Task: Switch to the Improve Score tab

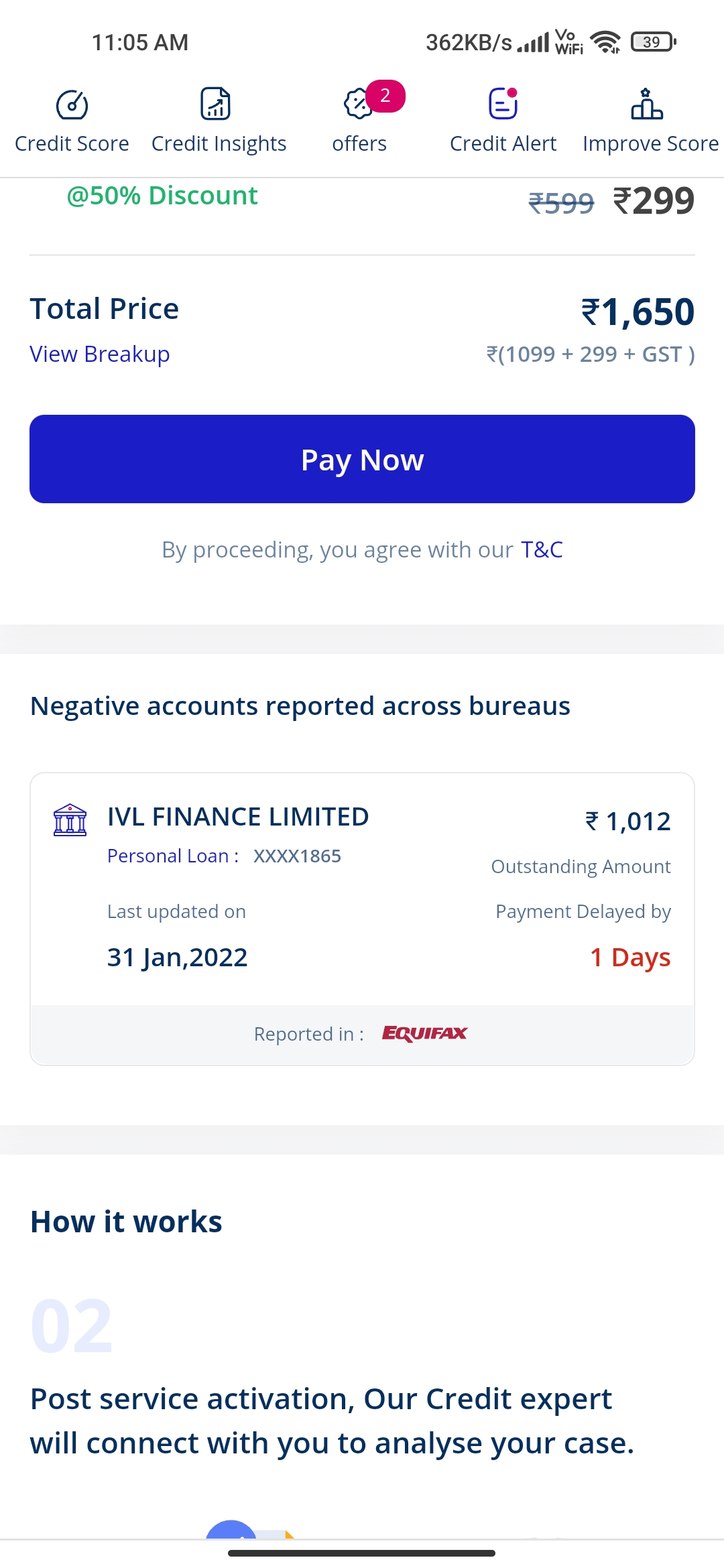Action: pyautogui.click(x=650, y=143)
